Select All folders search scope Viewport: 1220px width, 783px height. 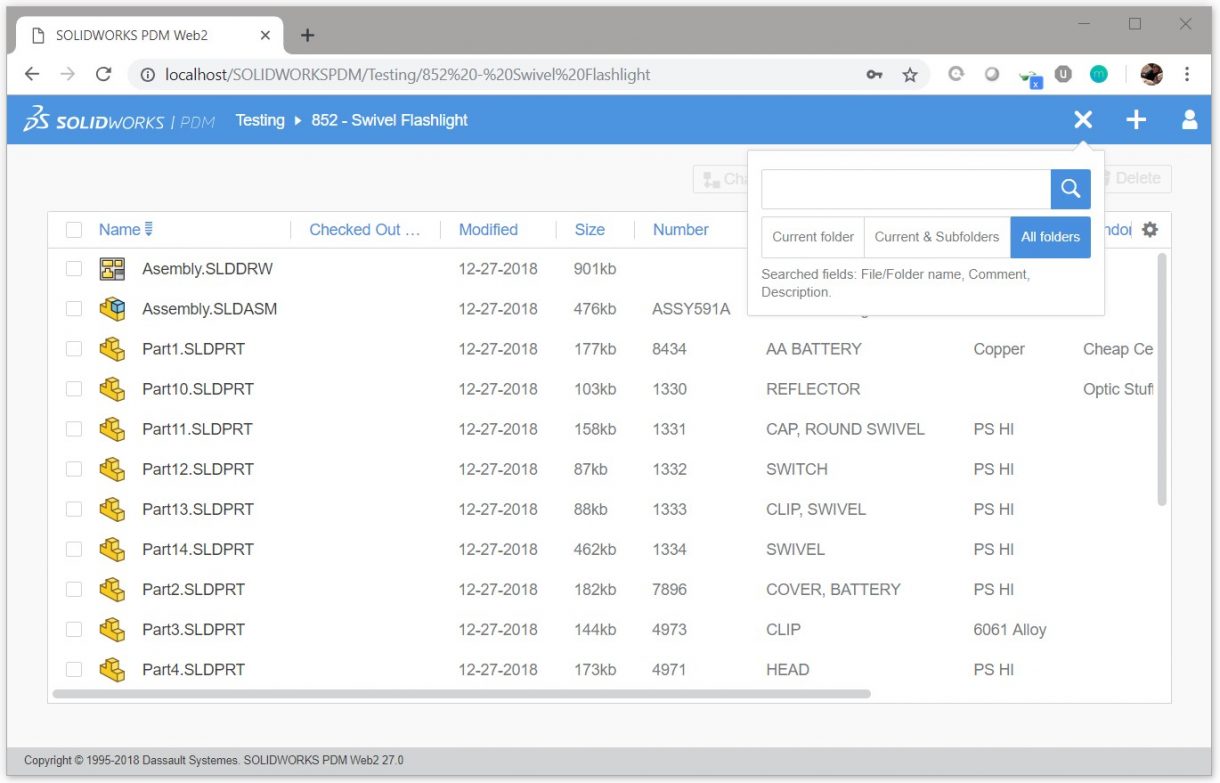[1050, 237]
